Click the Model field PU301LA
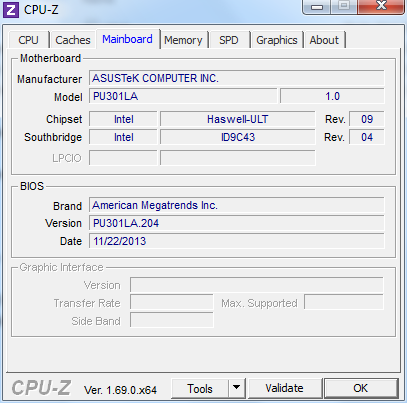Image resolution: width=407 pixels, height=403 pixels. (x=183, y=96)
